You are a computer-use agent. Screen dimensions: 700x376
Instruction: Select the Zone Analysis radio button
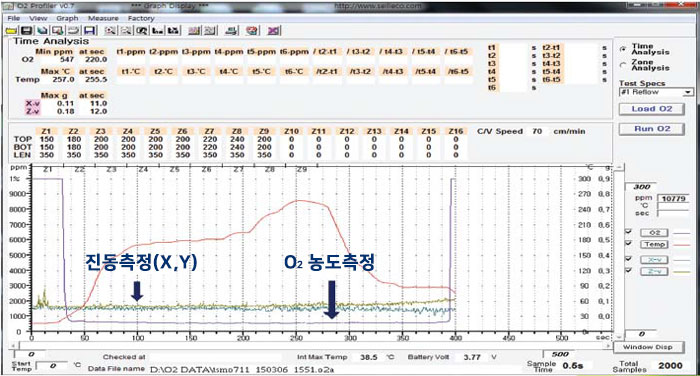[x=623, y=65]
